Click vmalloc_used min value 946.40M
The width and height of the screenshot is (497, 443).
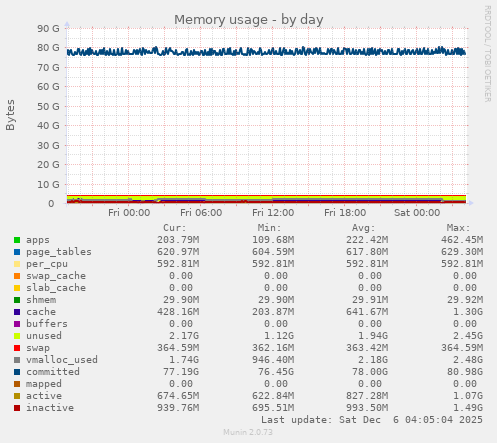[273, 360]
